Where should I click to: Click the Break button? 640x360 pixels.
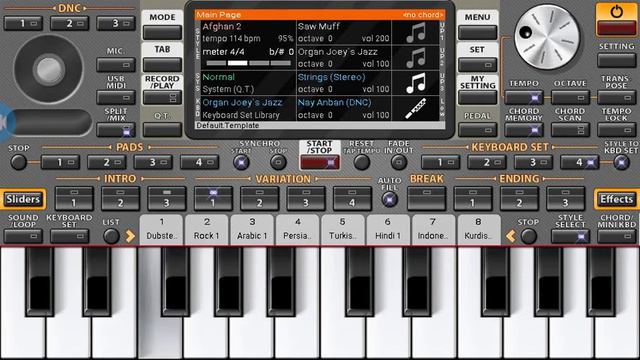coord(427,199)
